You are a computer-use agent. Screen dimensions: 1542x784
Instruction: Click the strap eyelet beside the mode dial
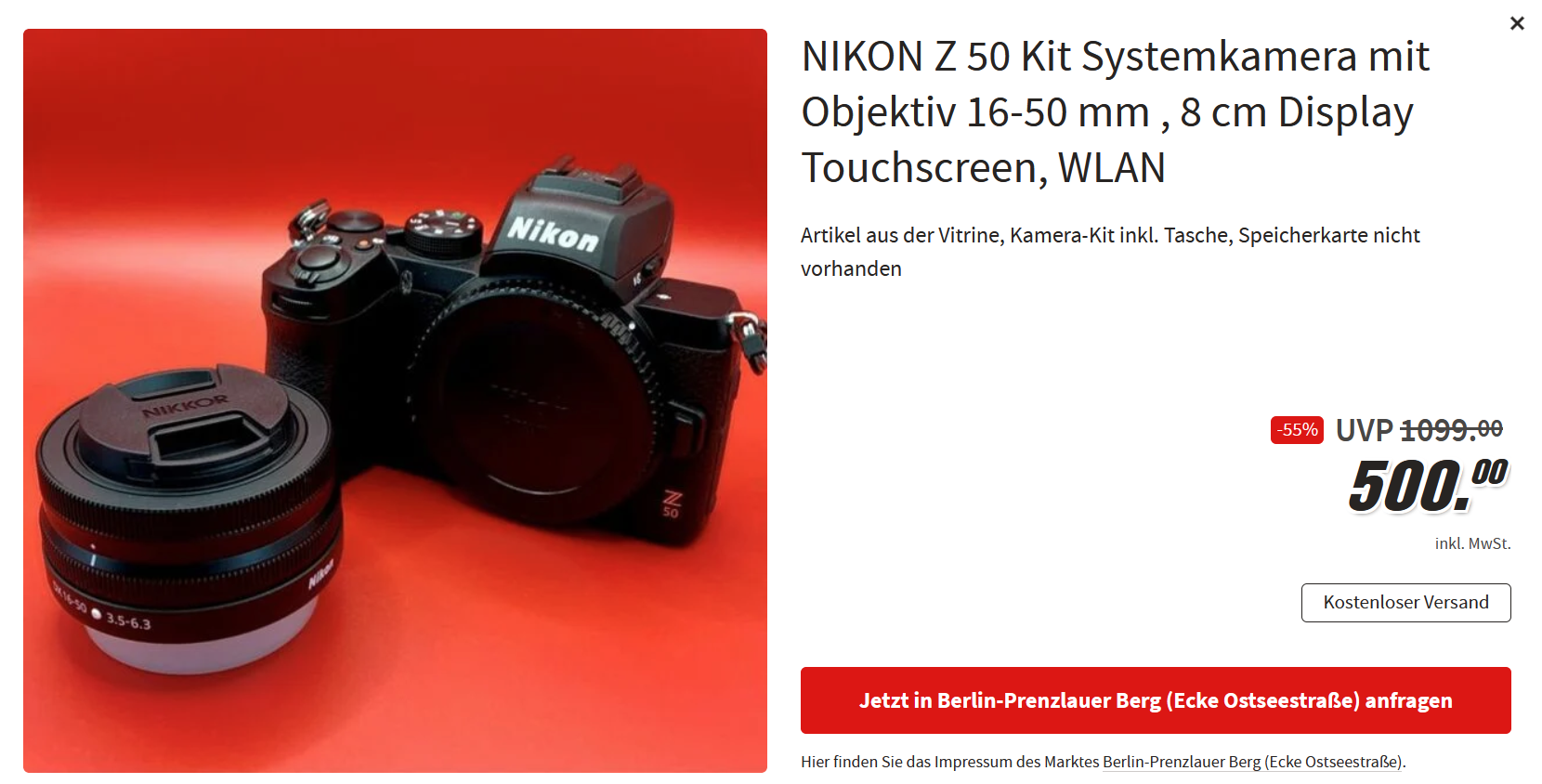(x=307, y=219)
